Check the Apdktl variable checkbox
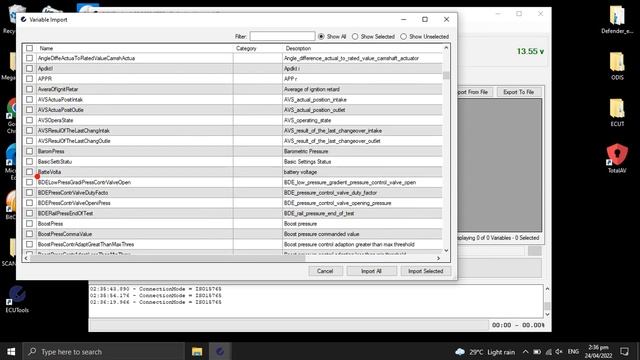 29,69
